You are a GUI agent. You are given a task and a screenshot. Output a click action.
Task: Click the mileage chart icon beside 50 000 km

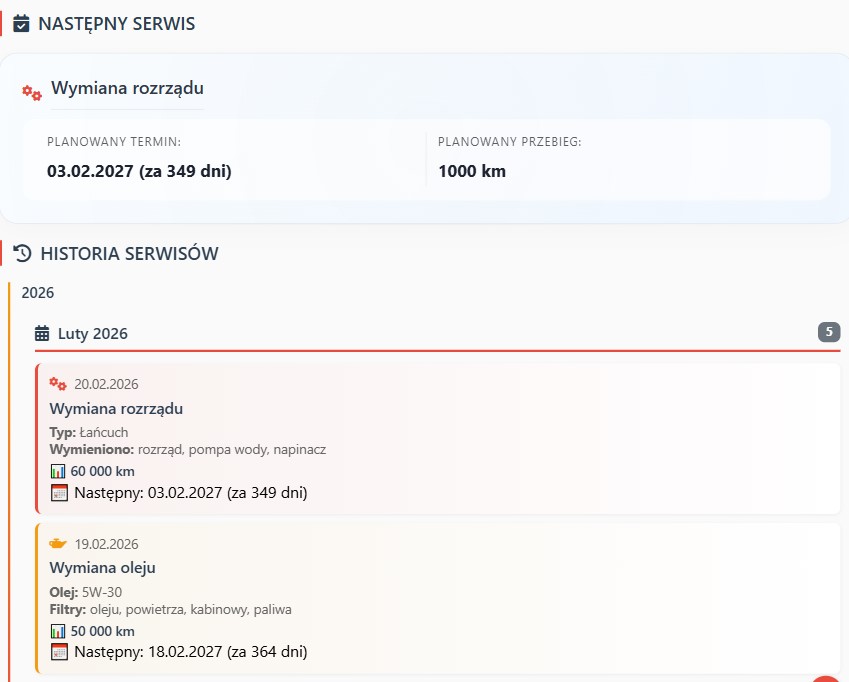pyautogui.click(x=58, y=631)
